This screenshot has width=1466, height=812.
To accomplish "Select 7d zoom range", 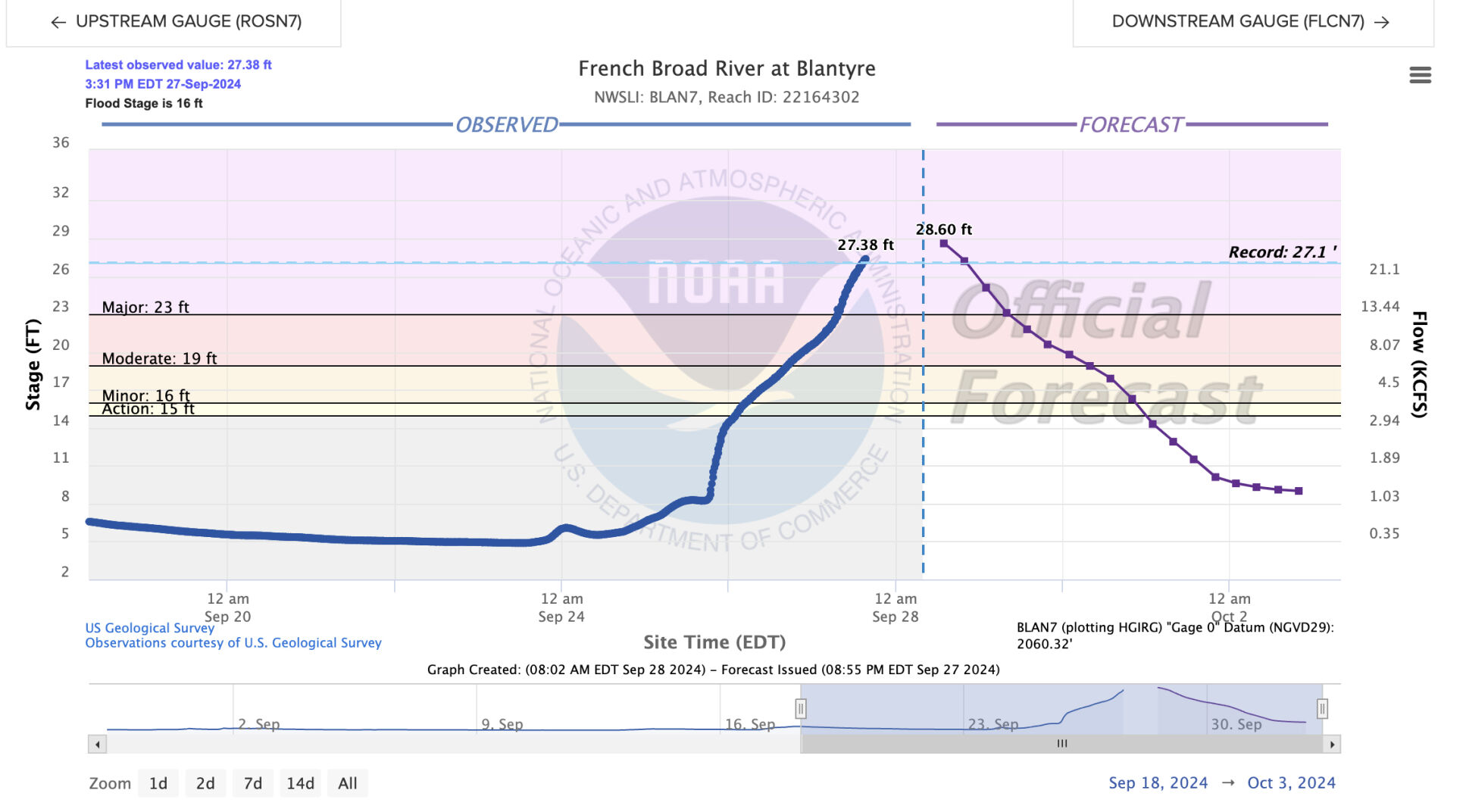I will 252,783.
